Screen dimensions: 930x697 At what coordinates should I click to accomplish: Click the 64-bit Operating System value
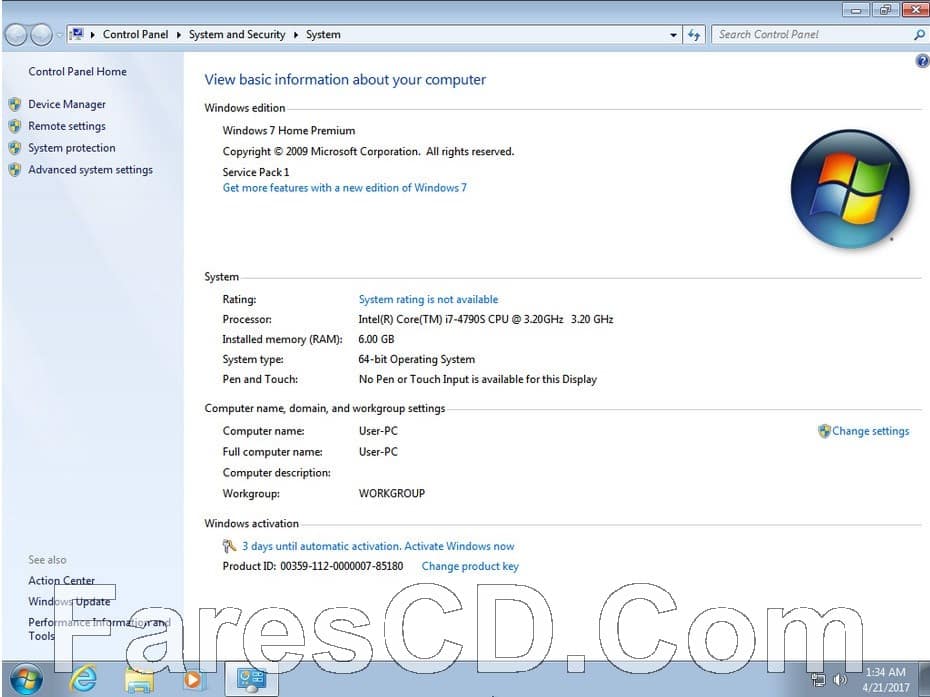click(416, 359)
